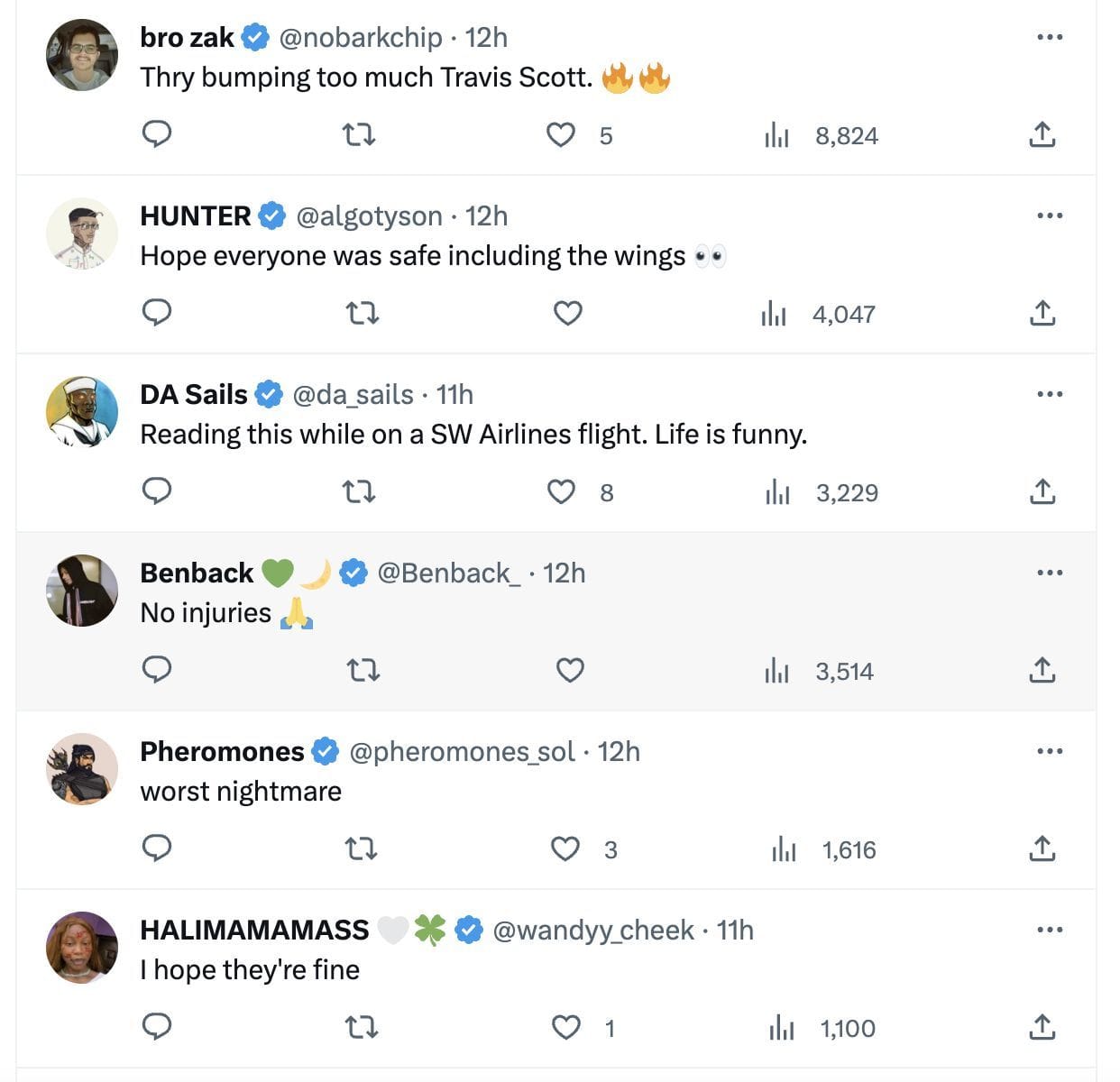The height and width of the screenshot is (1082, 1120).
Task: Open more options menu on Benback's tweet
Action: [1050, 573]
